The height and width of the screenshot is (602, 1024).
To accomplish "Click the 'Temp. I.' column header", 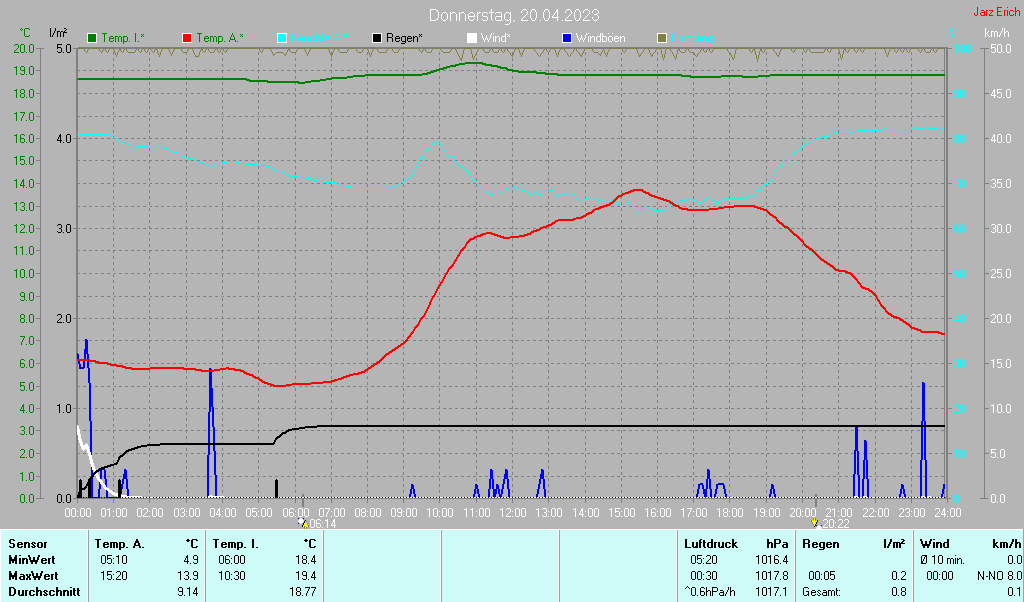I will 236,544.
